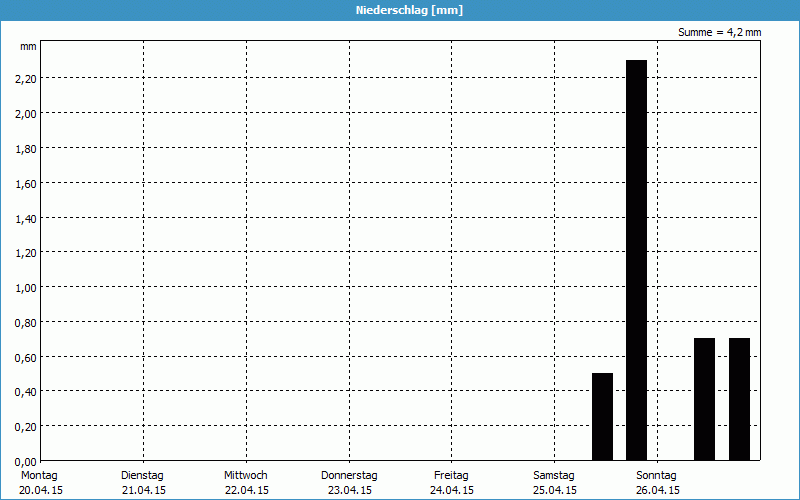Select the Samstag 25.04.15 axis label
Viewport: 800px width, 500px height.
pyautogui.click(x=554, y=482)
